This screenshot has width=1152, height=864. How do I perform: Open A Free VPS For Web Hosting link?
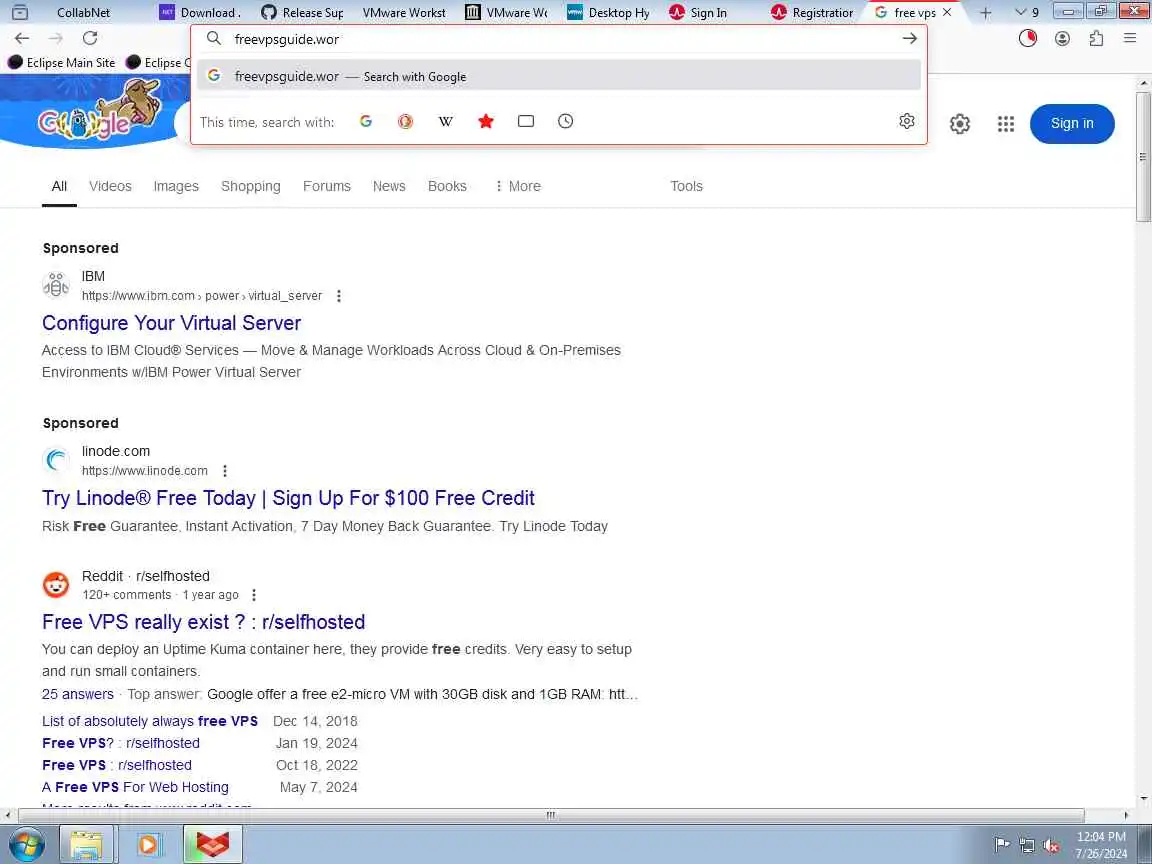click(x=135, y=788)
